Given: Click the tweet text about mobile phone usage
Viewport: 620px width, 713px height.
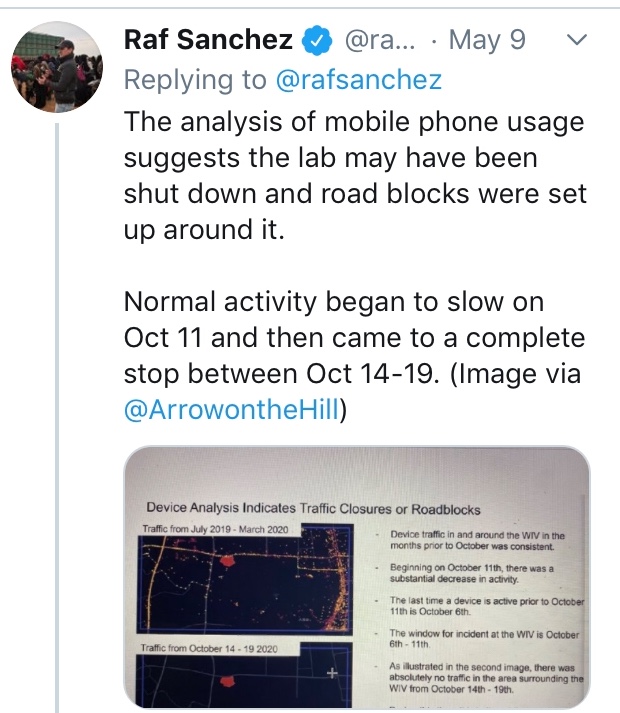Looking at the screenshot, I should [x=355, y=176].
